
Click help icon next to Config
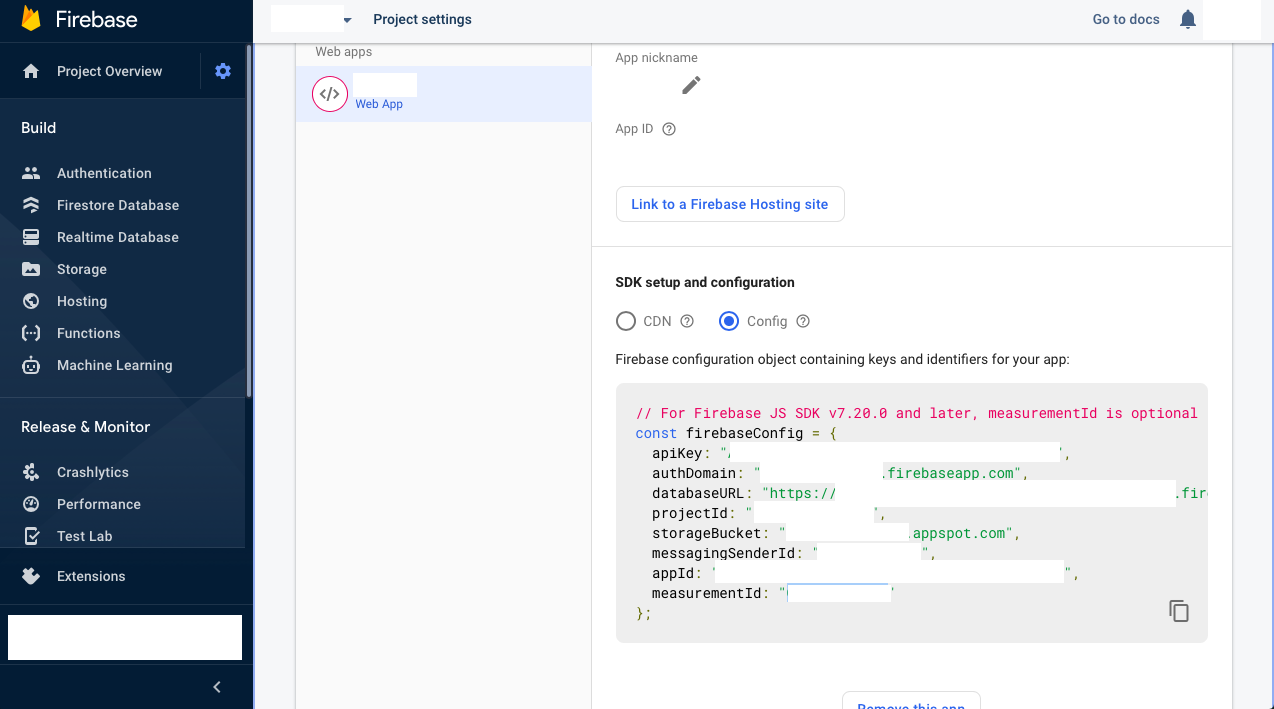[x=803, y=321]
